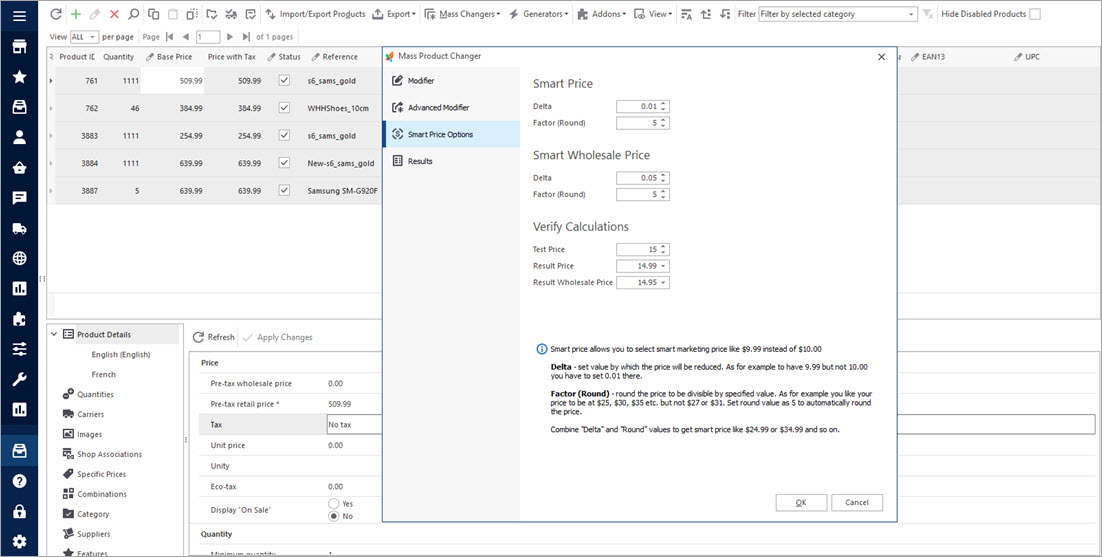The image size is (1102, 557).
Task: Open Carriers in the product tree
Action: (89, 414)
